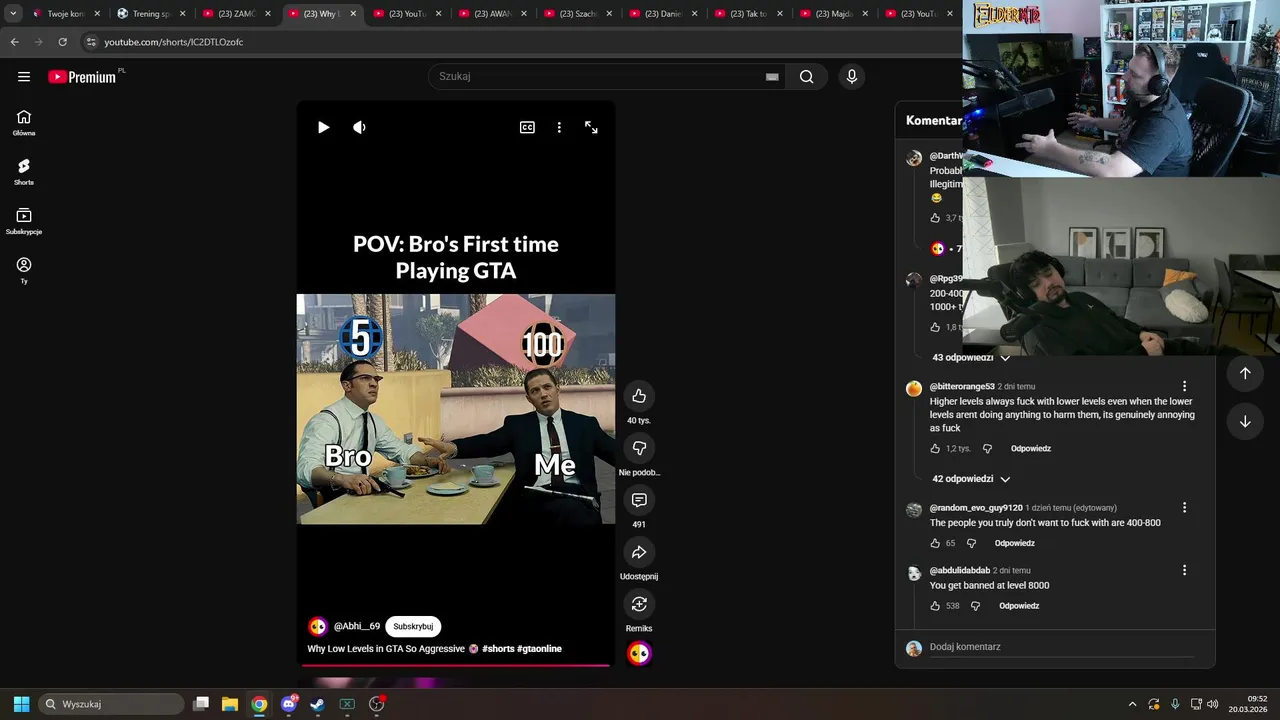Viewport: 1280px width, 720px height.
Task: Click the youtube.com address bar
Action: [x=520, y=42]
